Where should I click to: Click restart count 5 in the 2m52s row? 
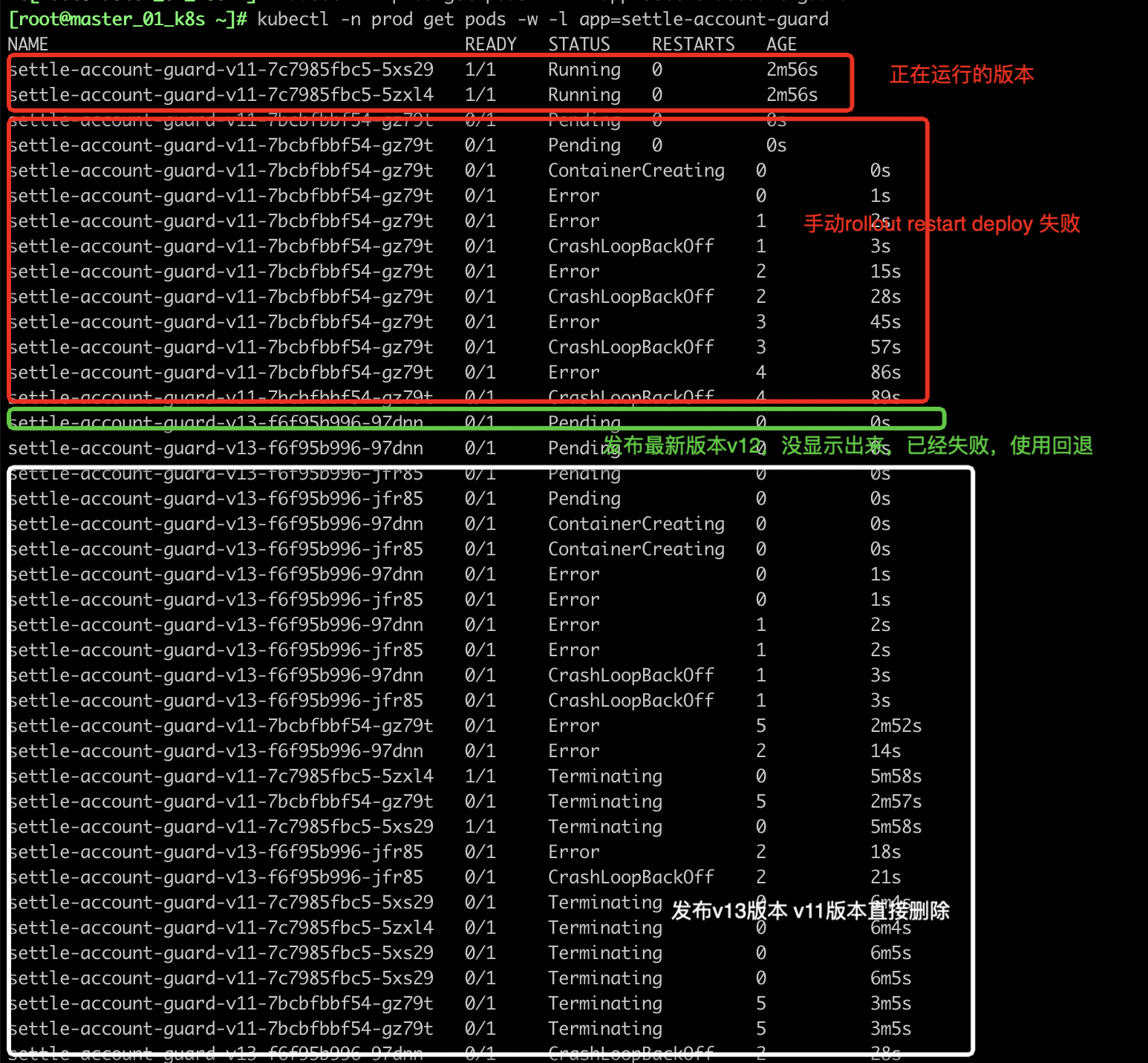[x=761, y=726]
